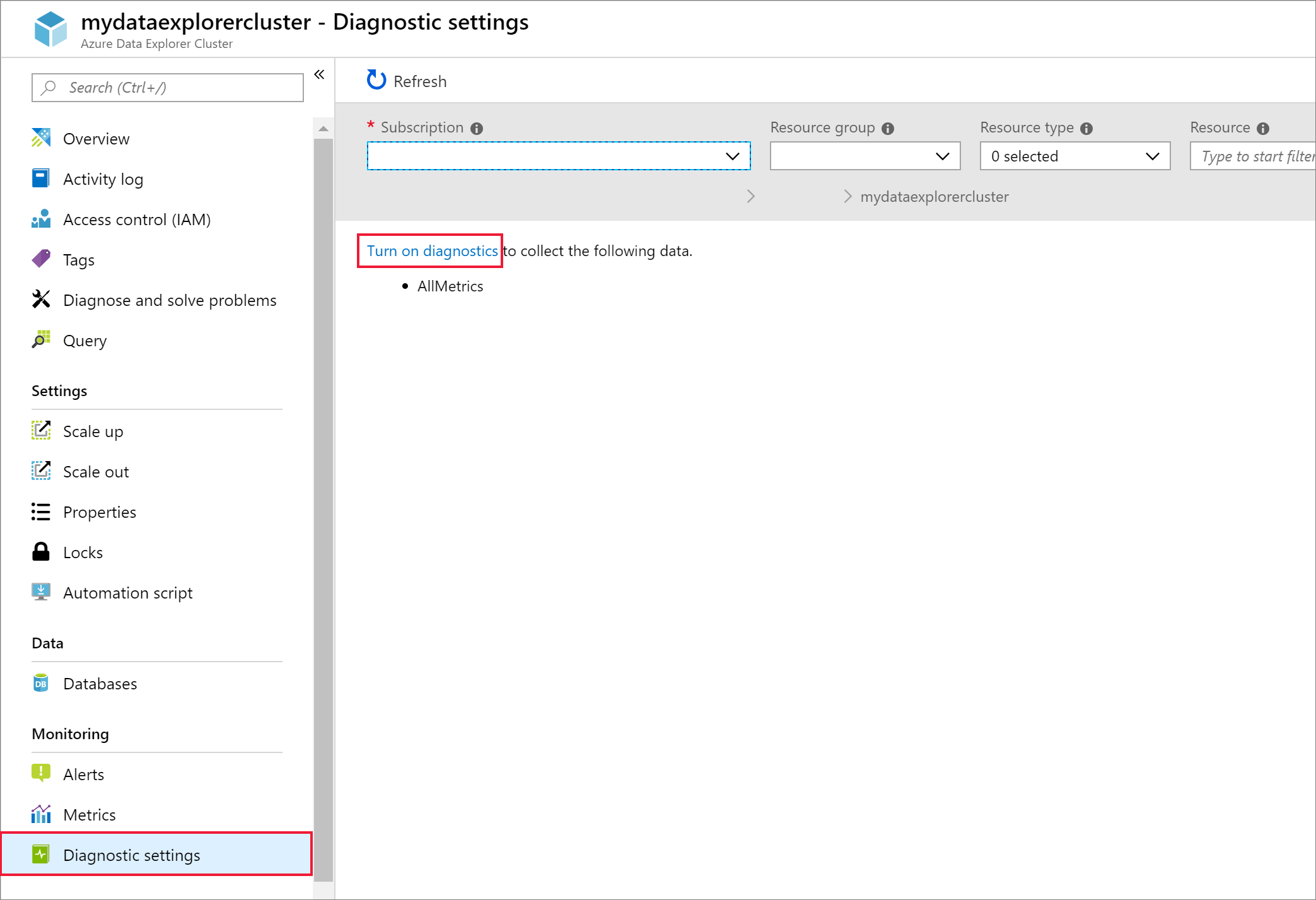Image resolution: width=1316 pixels, height=900 pixels.
Task: Type in the Resource filter input
Action: (1255, 157)
